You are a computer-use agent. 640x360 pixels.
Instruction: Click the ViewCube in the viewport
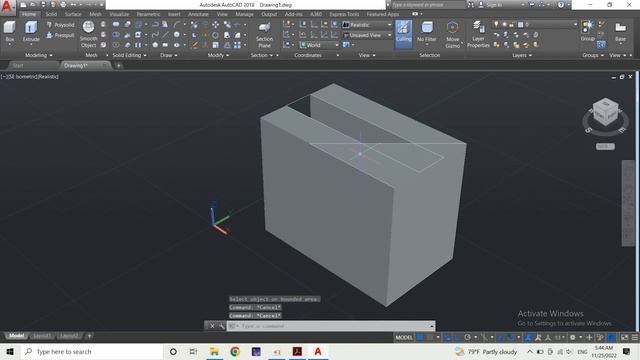coord(605,112)
